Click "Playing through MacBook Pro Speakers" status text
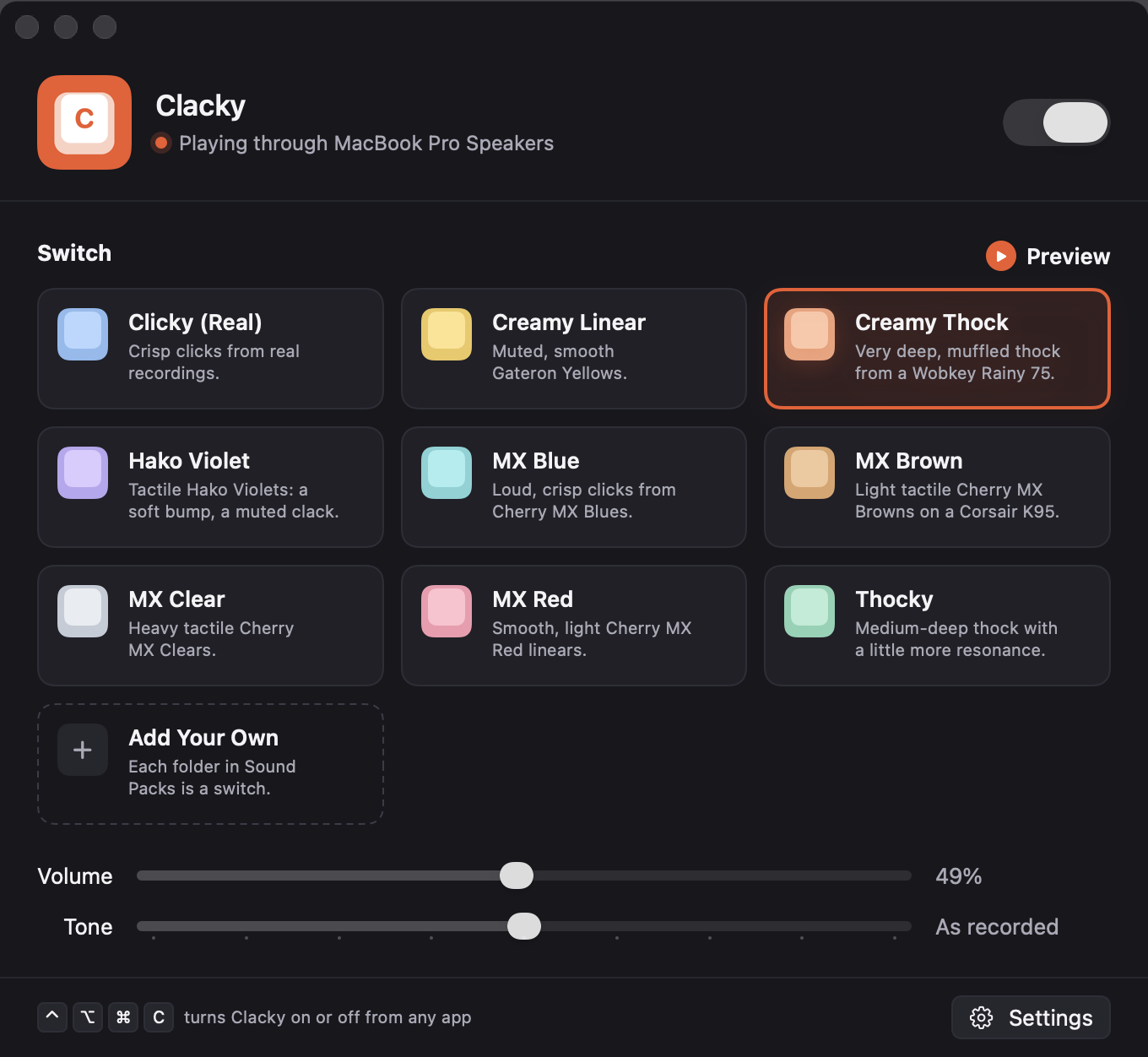The width and height of the screenshot is (1148, 1057). 366,144
